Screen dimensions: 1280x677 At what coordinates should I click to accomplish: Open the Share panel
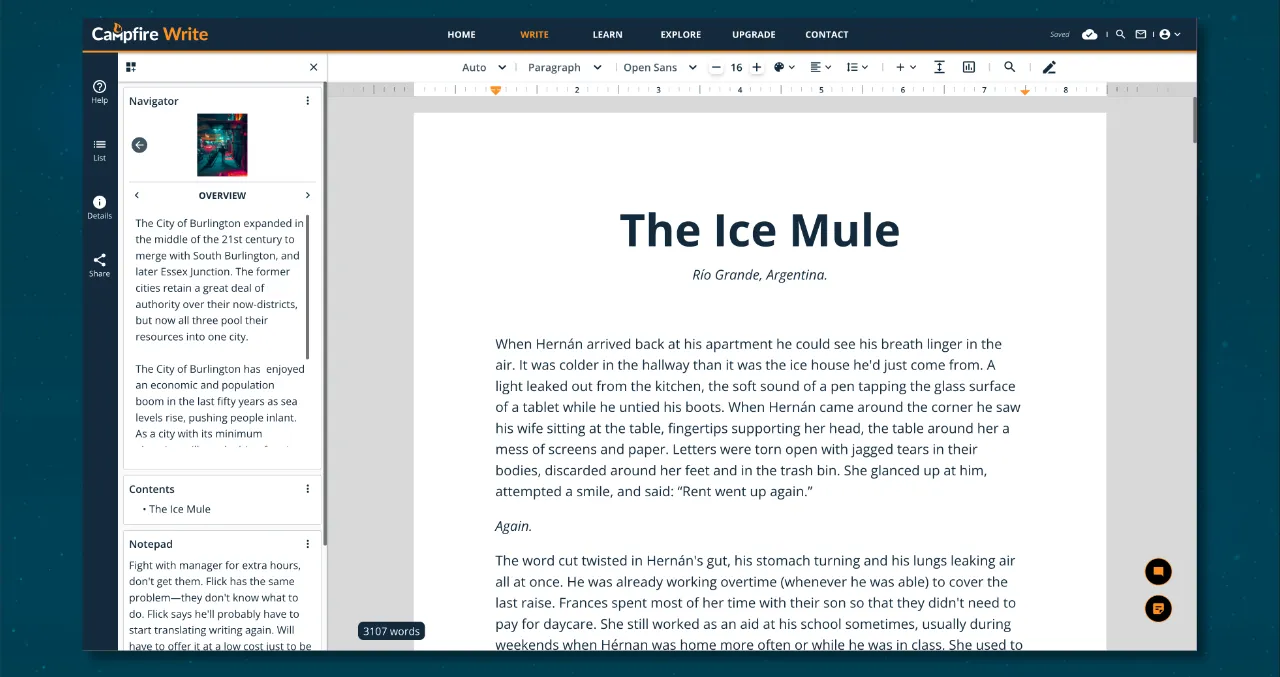[x=99, y=265]
